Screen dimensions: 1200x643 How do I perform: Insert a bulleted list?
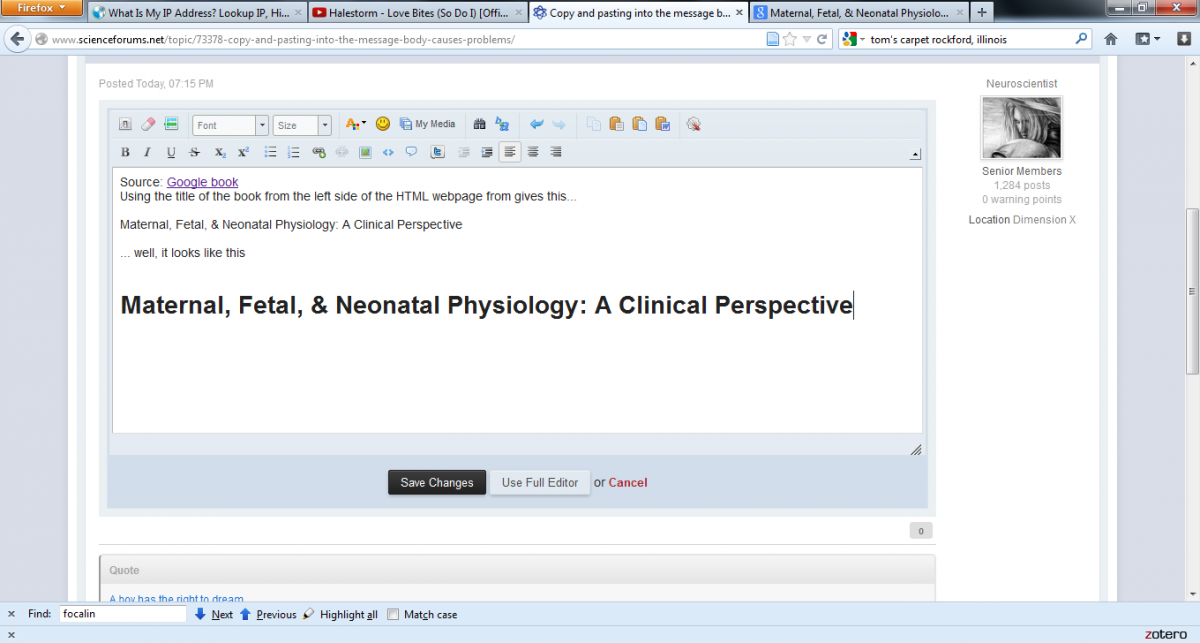click(270, 153)
